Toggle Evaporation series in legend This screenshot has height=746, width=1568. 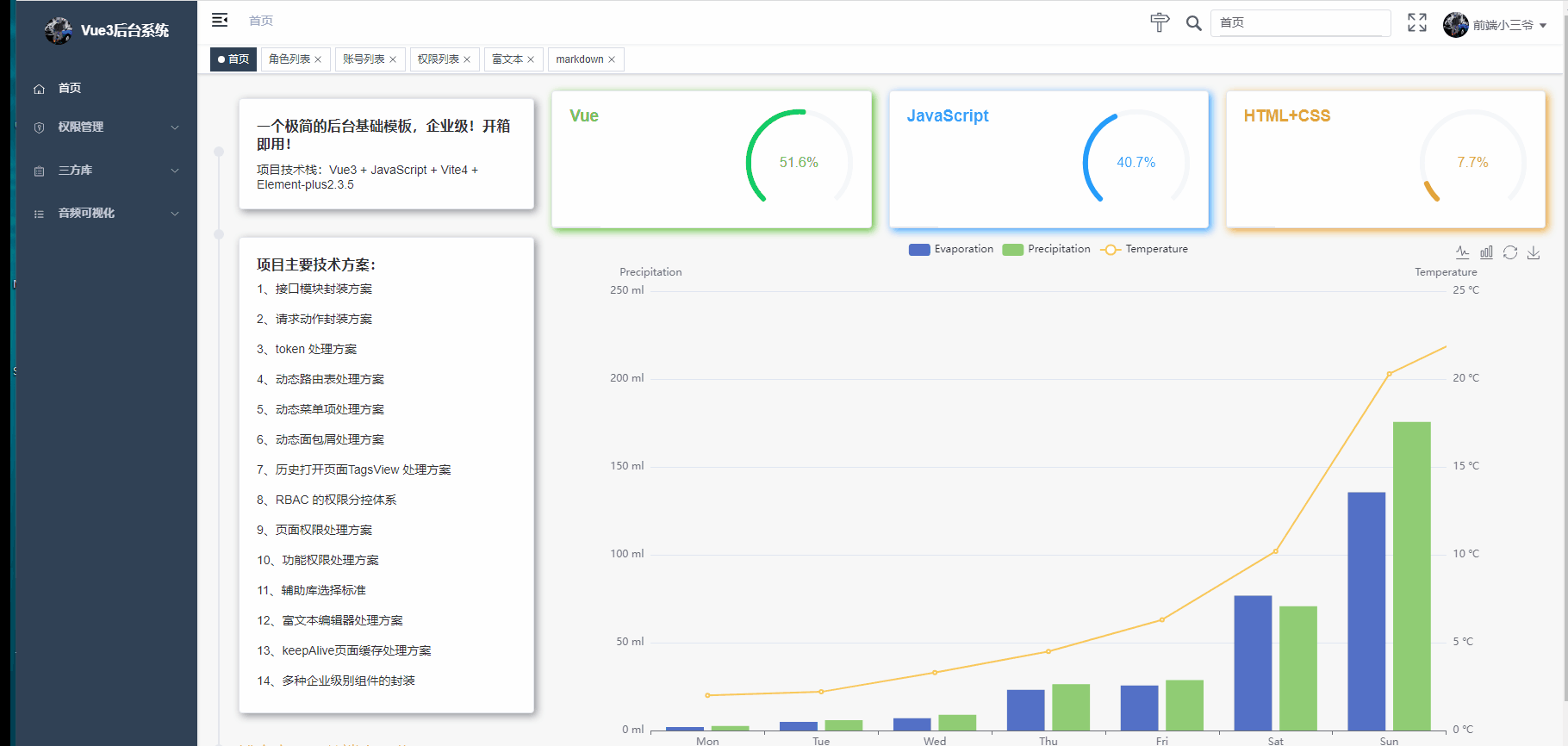[x=951, y=249]
